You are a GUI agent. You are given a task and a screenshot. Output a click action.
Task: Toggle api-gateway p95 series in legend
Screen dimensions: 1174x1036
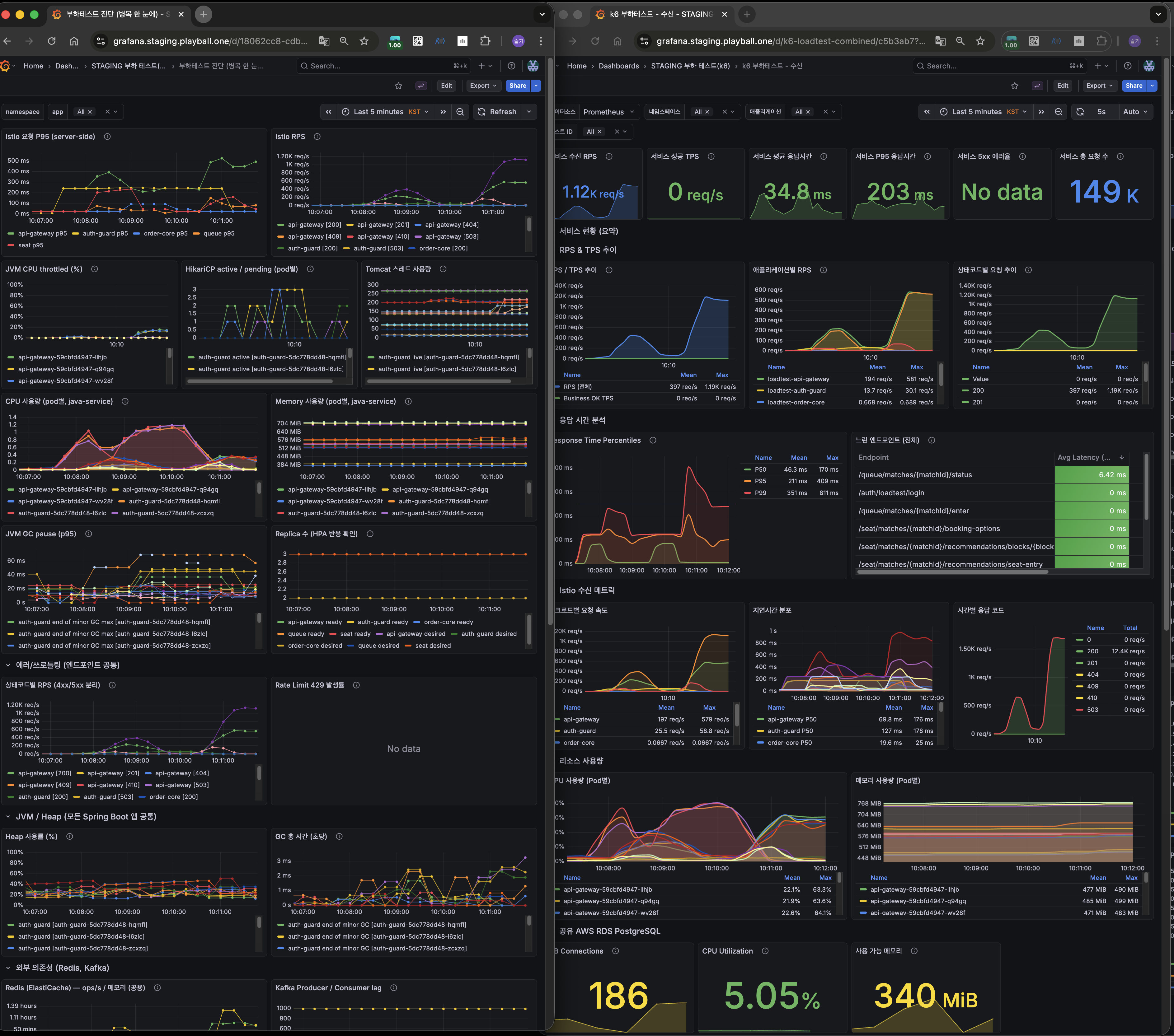coord(42,234)
